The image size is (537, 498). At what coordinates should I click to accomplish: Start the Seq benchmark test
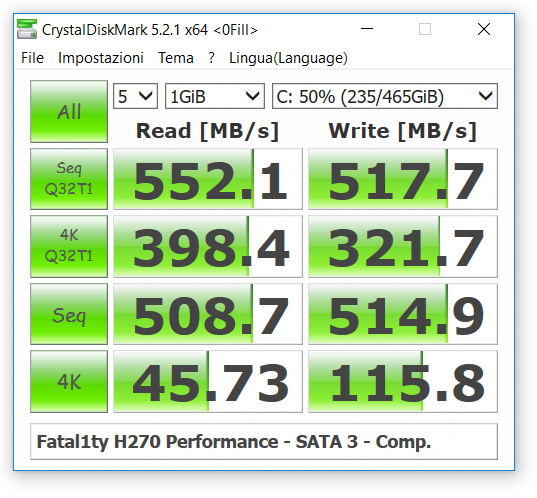click(x=69, y=314)
